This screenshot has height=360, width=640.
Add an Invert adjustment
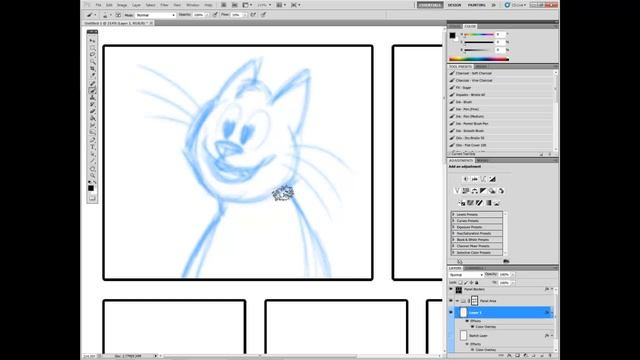point(462,203)
